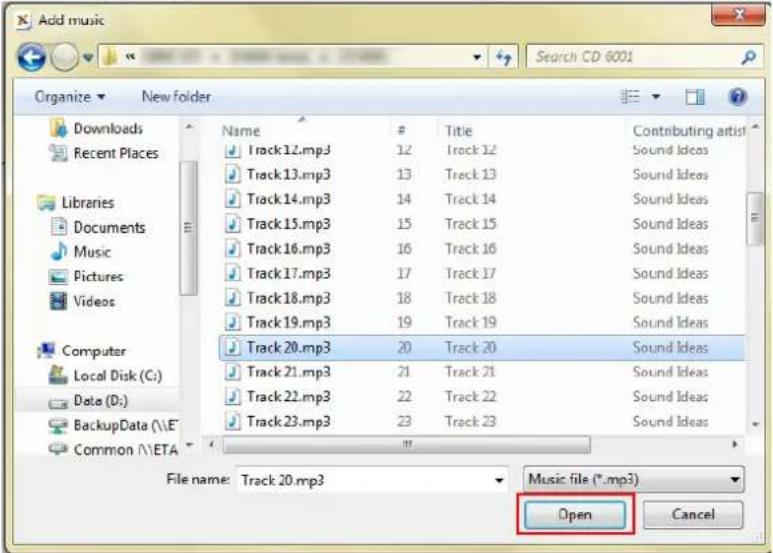Screen dimensions: 773x553
Task: Select the Track 17.mp3 file icon
Action: [233, 273]
